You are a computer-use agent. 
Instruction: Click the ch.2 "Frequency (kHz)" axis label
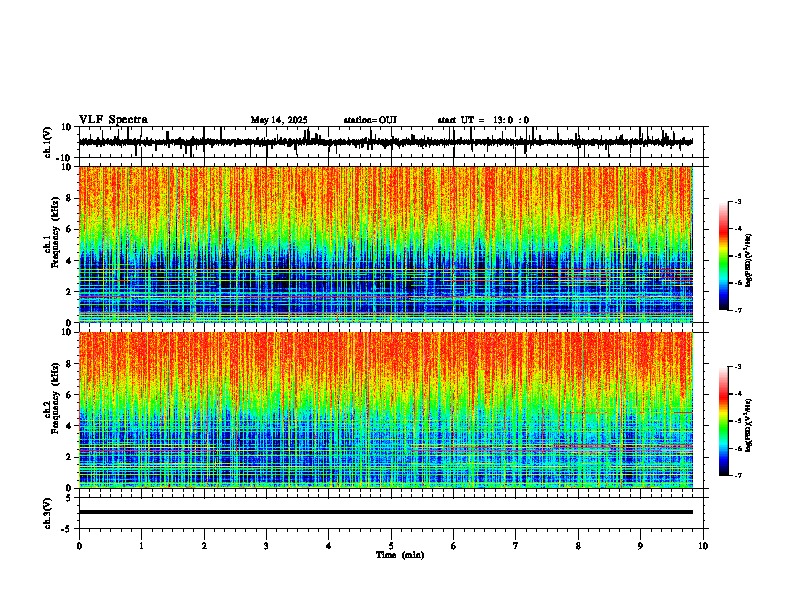point(55,397)
